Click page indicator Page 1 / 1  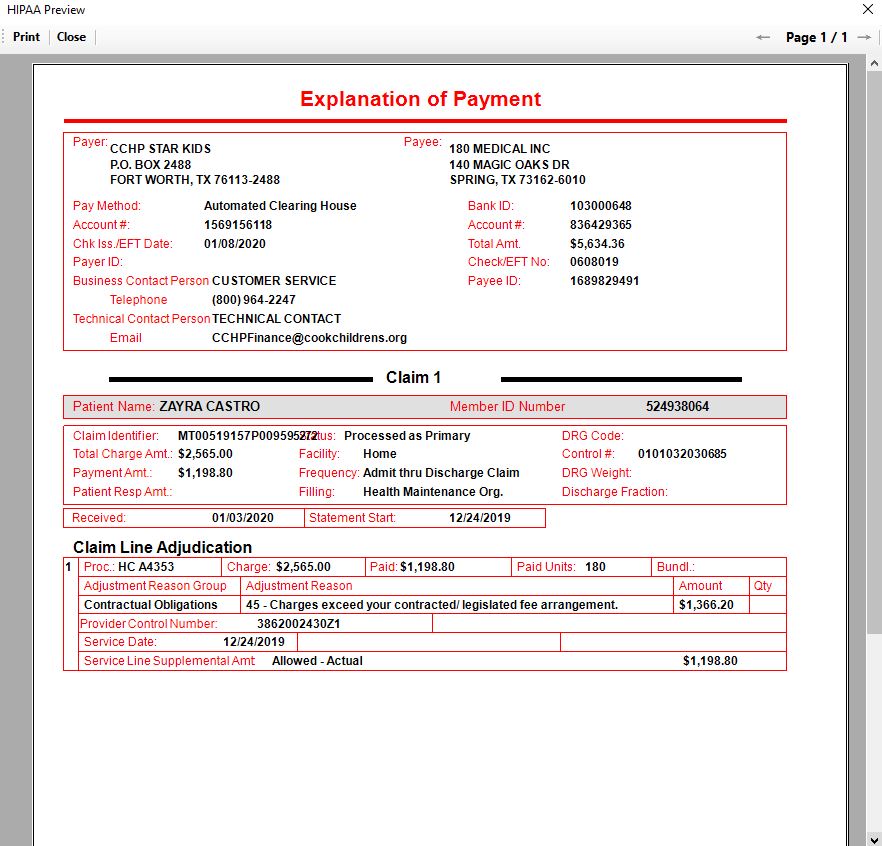(x=816, y=38)
